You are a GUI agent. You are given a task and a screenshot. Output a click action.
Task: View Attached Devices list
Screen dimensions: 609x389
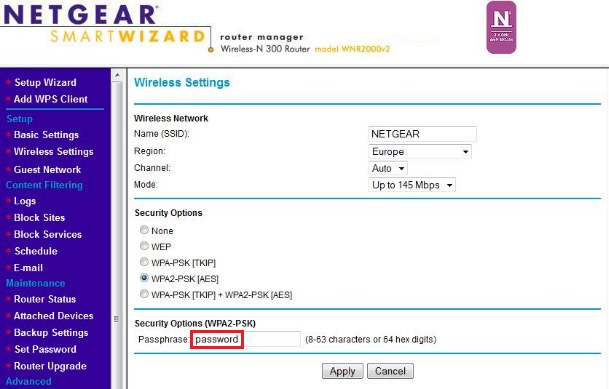coord(54,316)
